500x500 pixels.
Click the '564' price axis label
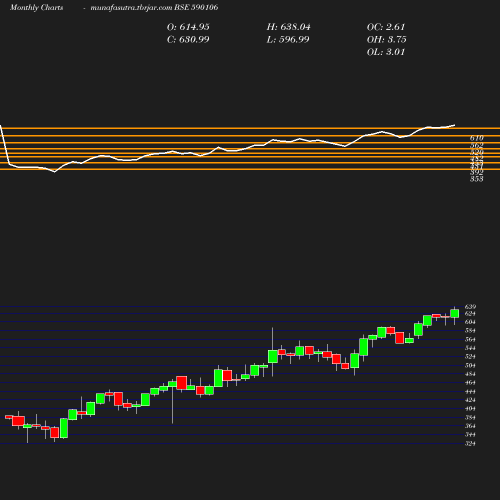click(x=470, y=339)
